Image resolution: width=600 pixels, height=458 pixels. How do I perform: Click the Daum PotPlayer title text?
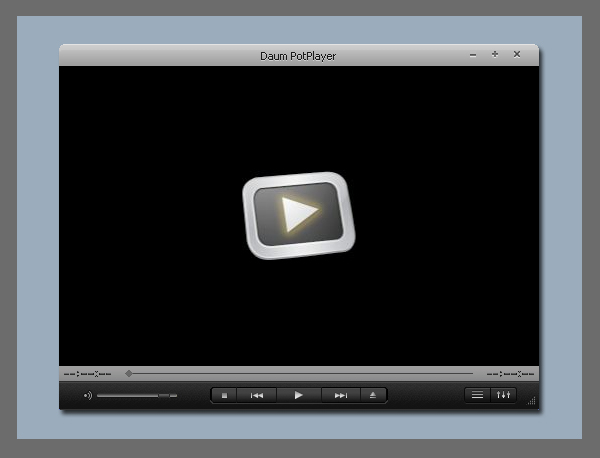[298, 56]
